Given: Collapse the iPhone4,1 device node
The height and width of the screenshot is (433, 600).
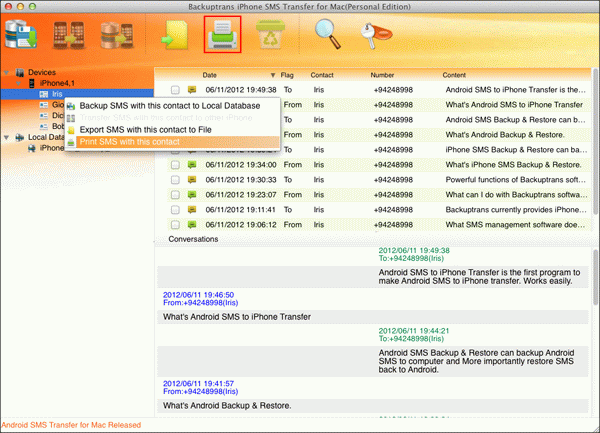Looking at the screenshot, I should coord(18,83).
